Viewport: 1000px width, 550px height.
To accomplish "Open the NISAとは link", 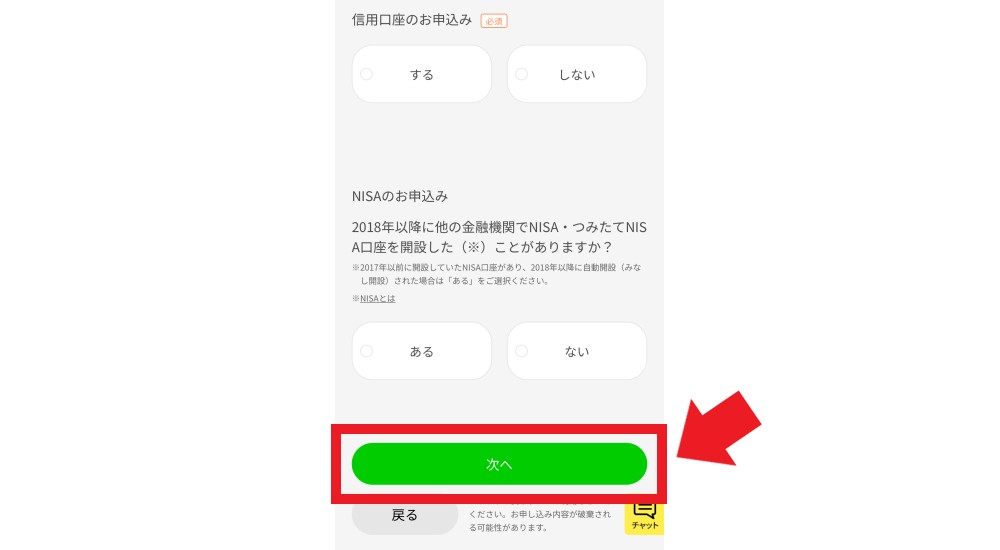I will (378, 299).
